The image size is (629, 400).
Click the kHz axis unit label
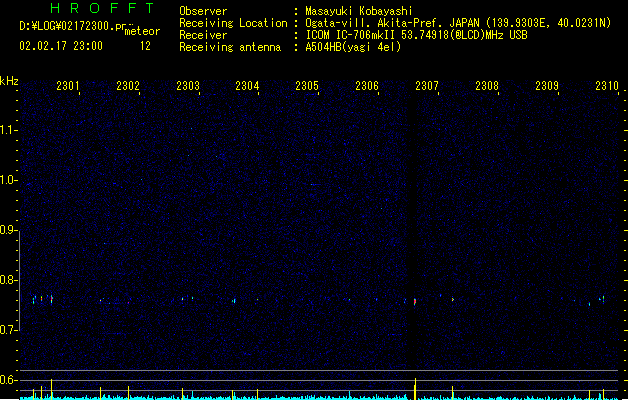click(x=9, y=81)
